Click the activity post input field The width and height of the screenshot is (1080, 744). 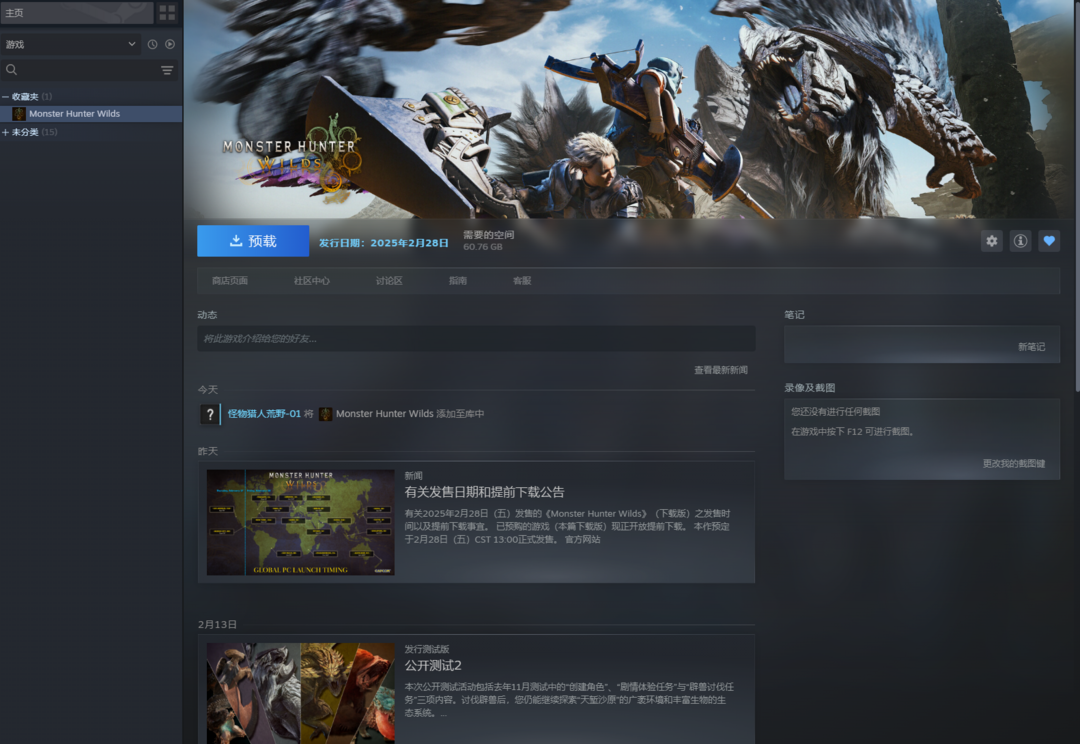(475, 339)
